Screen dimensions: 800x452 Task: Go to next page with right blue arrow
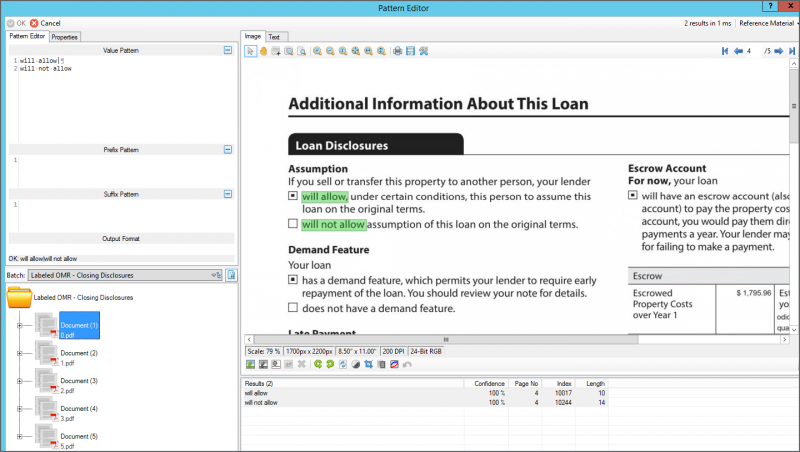[779, 51]
